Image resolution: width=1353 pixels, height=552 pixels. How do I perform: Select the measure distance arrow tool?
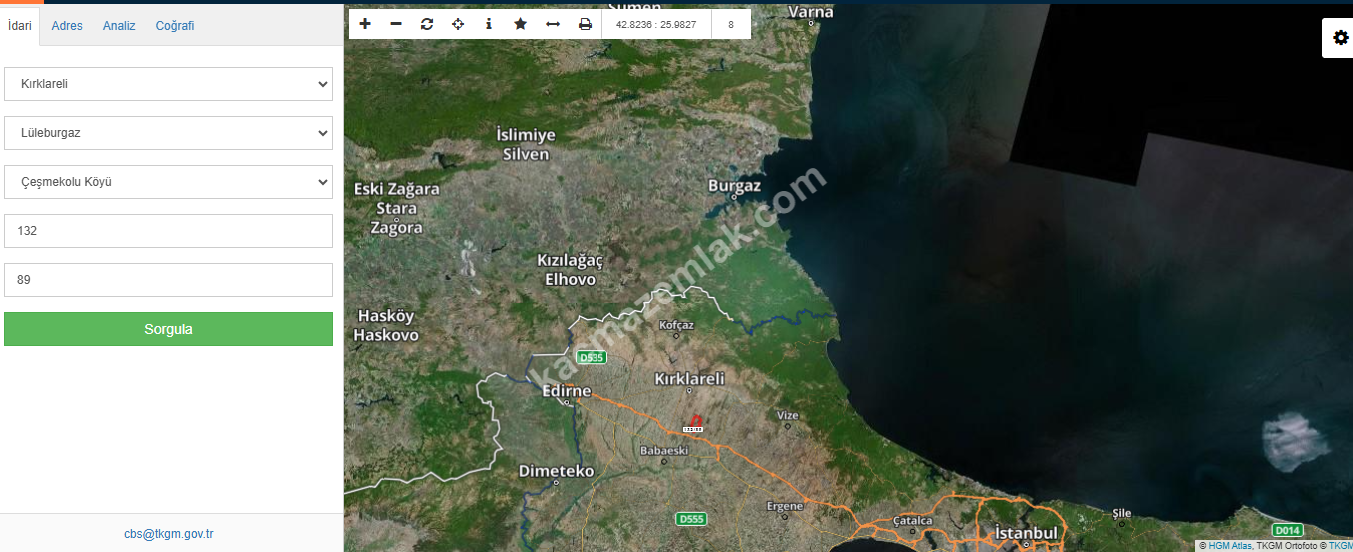(x=552, y=24)
